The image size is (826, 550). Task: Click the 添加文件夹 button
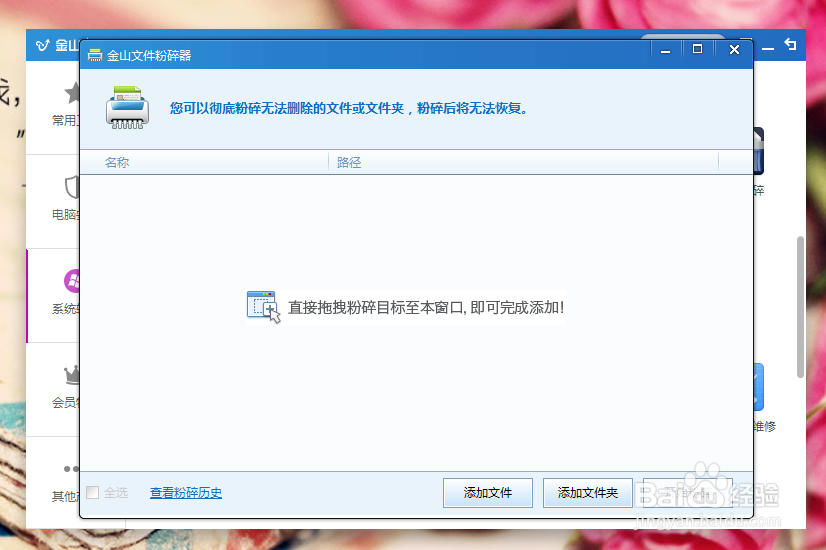coord(587,493)
